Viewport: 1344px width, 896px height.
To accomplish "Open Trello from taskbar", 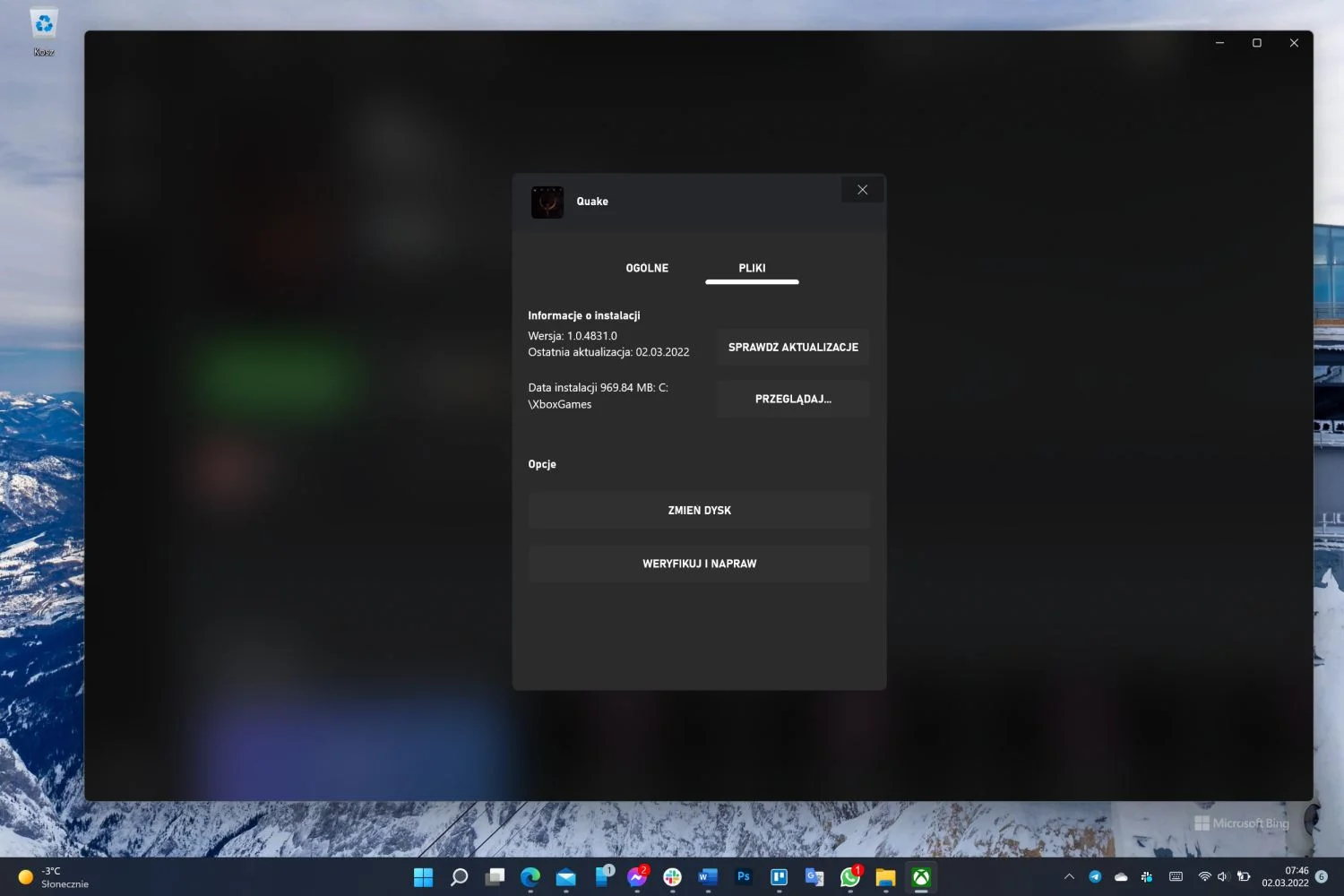I will (x=779, y=877).
